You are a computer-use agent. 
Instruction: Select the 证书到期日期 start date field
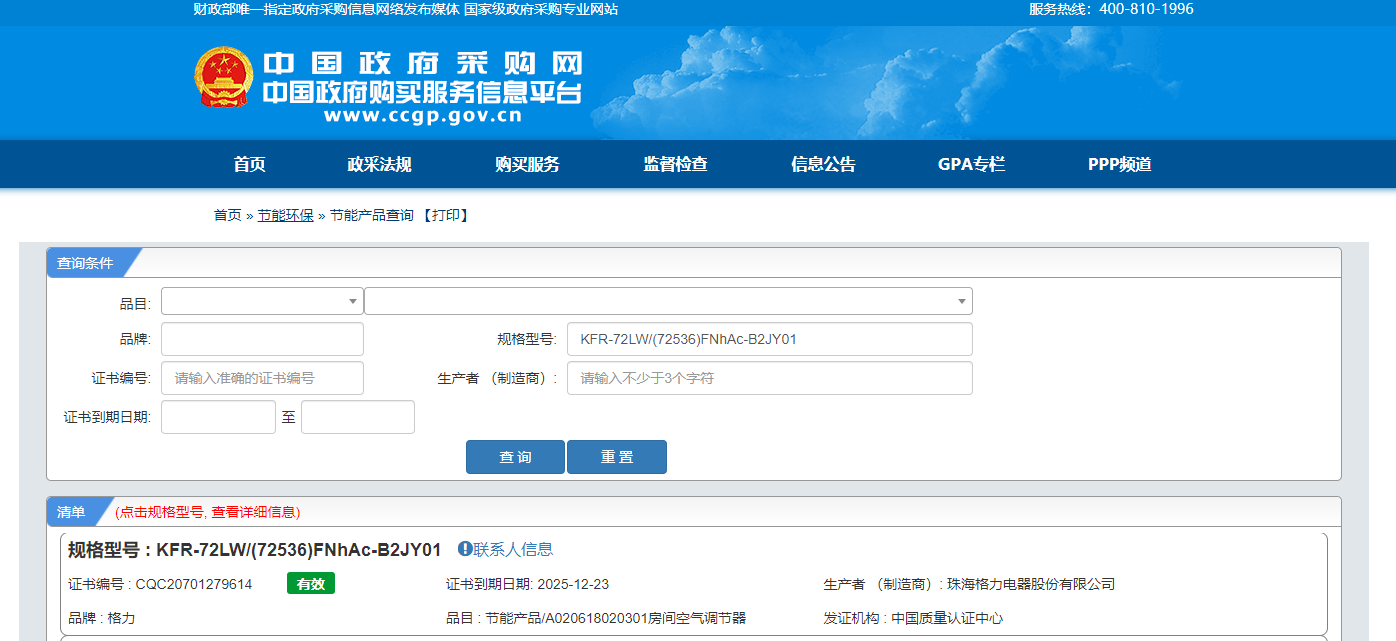(x=218, y=417)
